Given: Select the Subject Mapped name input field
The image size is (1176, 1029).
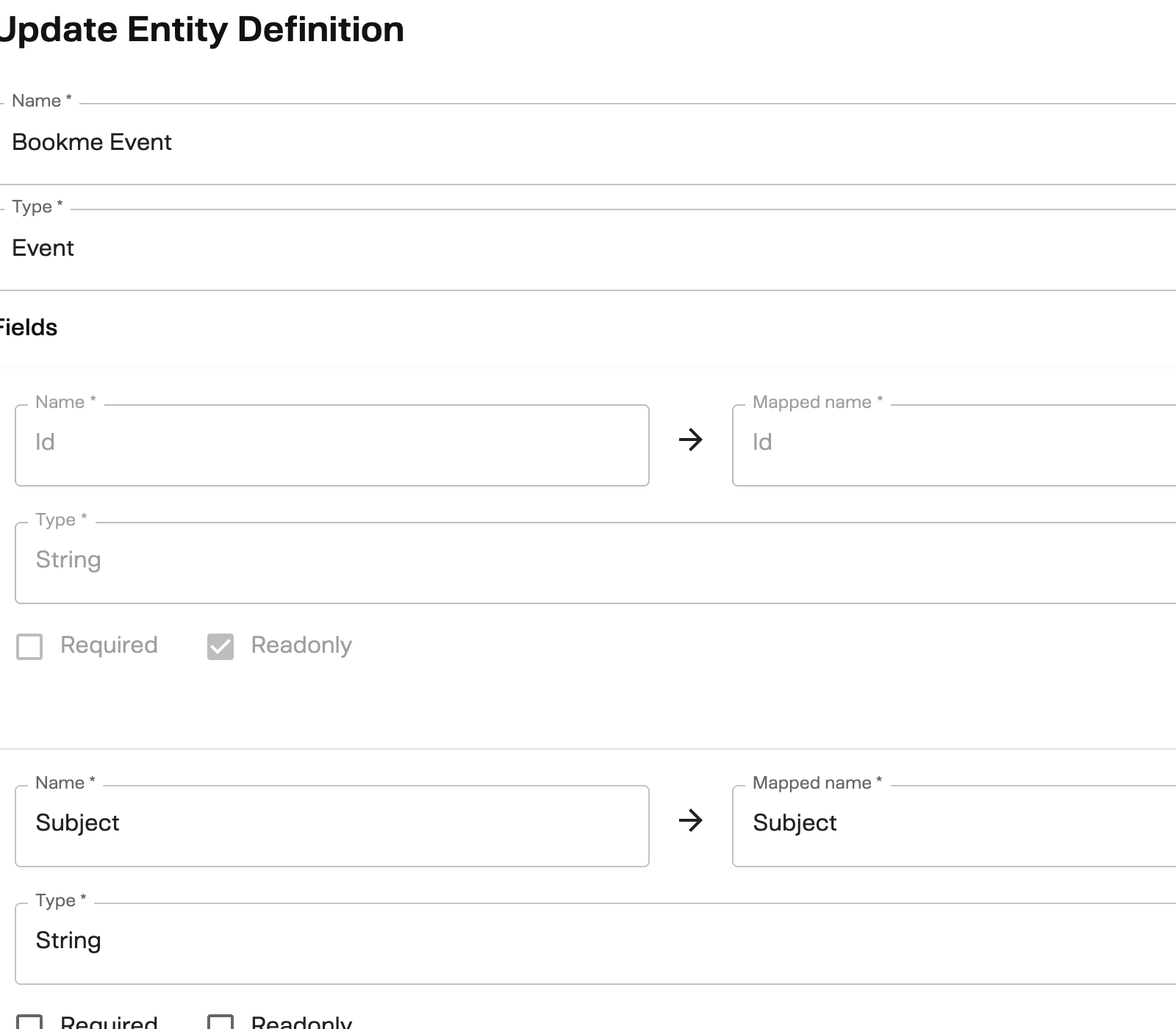Looking at the screenshot, I should [948, 823].
